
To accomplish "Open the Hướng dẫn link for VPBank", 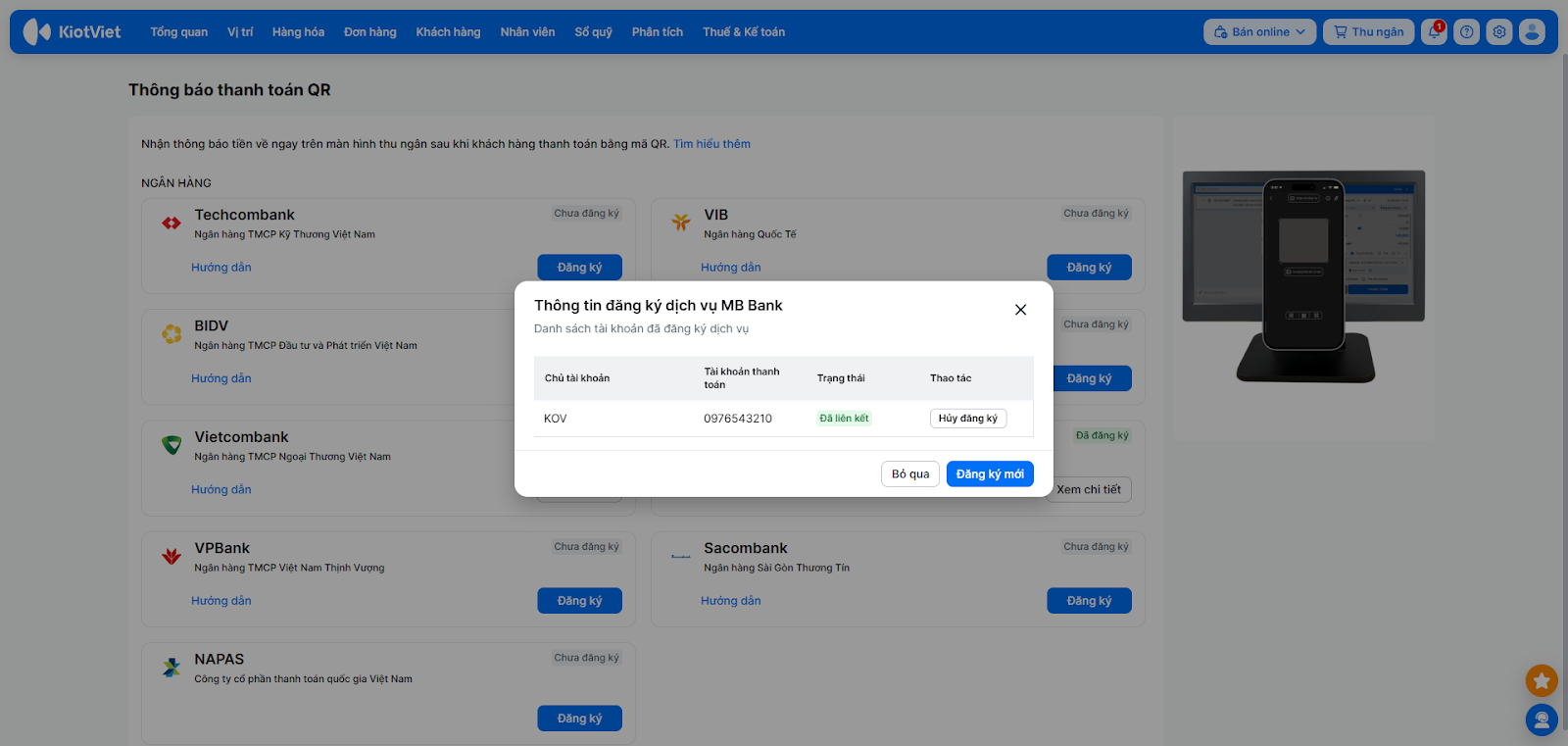I will pyautogui.click(x=221, y=601).
